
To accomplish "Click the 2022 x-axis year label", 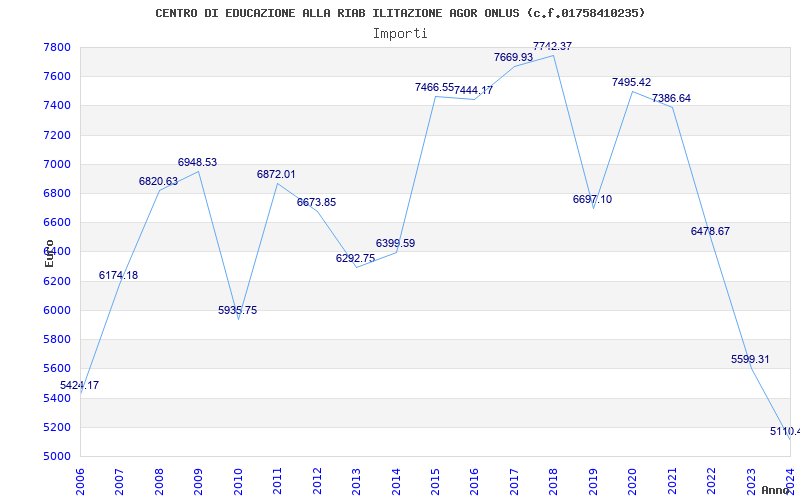I will point(711,482).
